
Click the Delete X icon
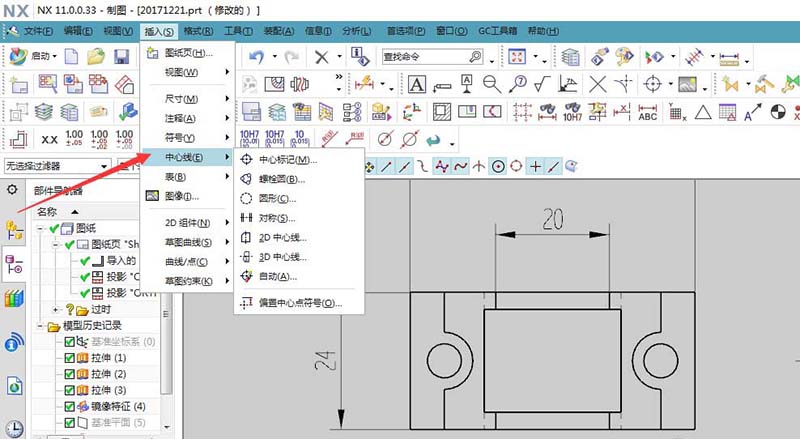tap(321, 57)
